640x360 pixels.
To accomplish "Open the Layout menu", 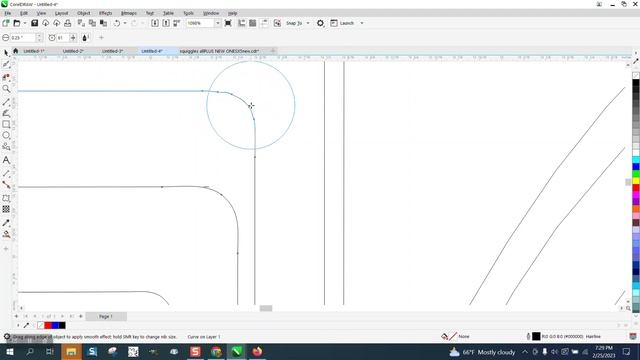I will pos(61,13).
